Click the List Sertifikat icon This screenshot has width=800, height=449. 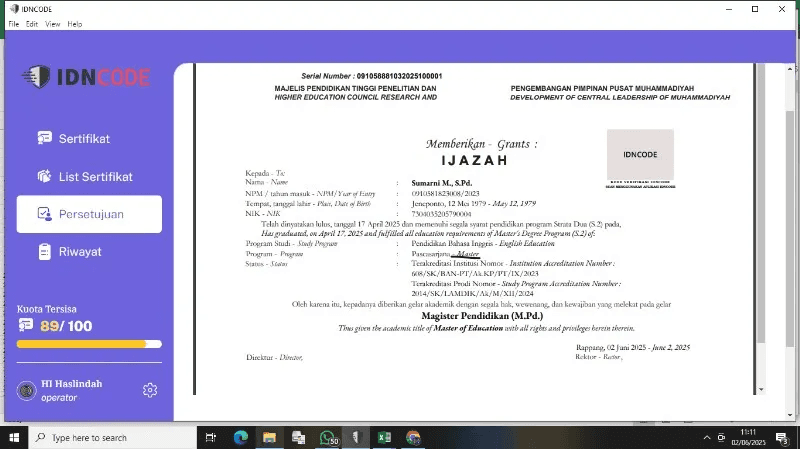44,176
